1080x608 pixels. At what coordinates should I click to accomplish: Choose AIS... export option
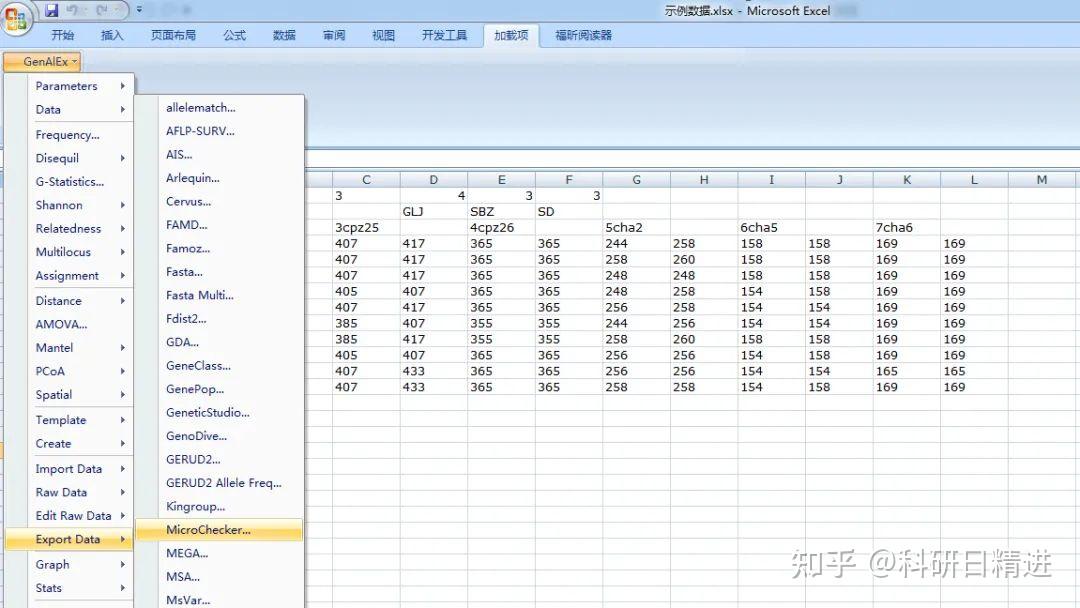(x=219, y=154)
